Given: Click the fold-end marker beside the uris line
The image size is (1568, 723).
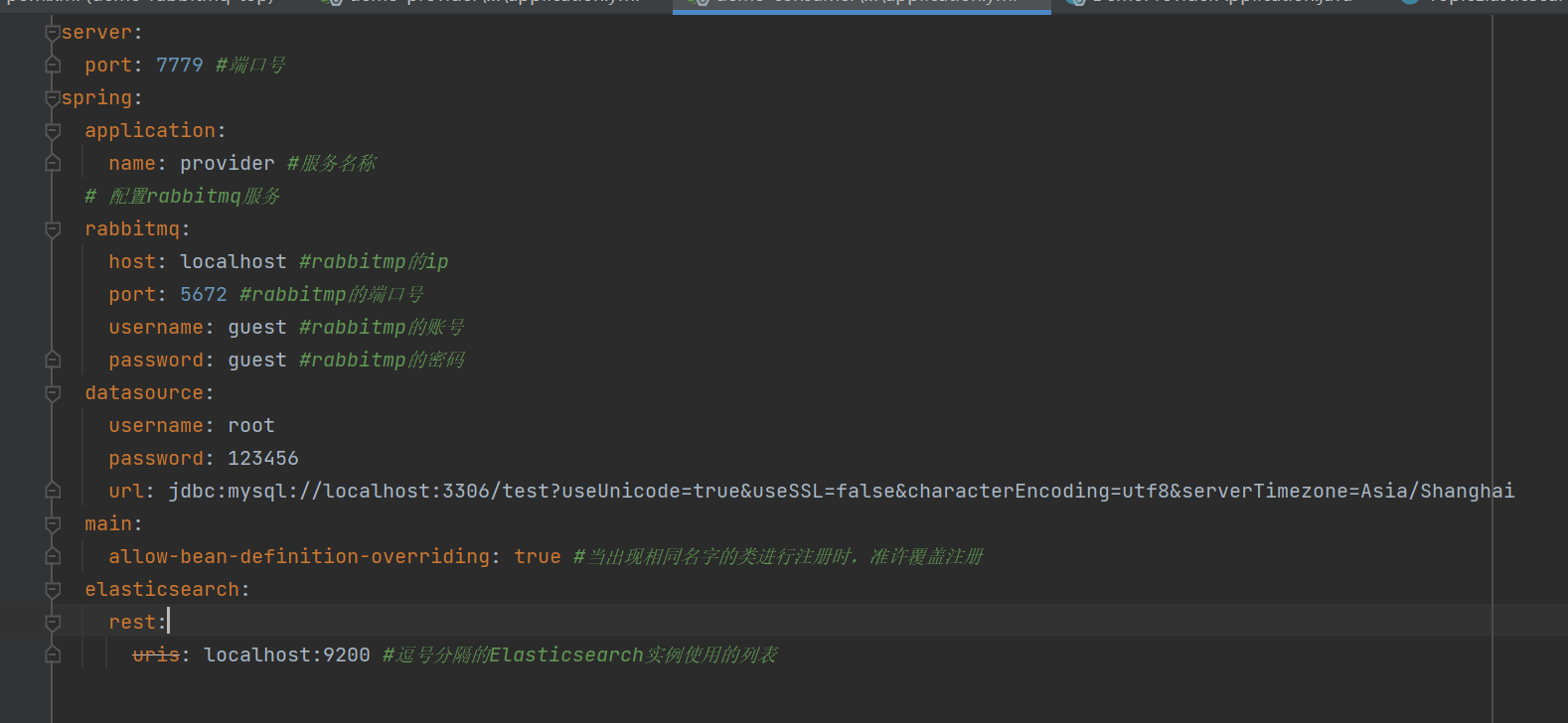Looking at the screenshot, I should [x=53, y=655].
